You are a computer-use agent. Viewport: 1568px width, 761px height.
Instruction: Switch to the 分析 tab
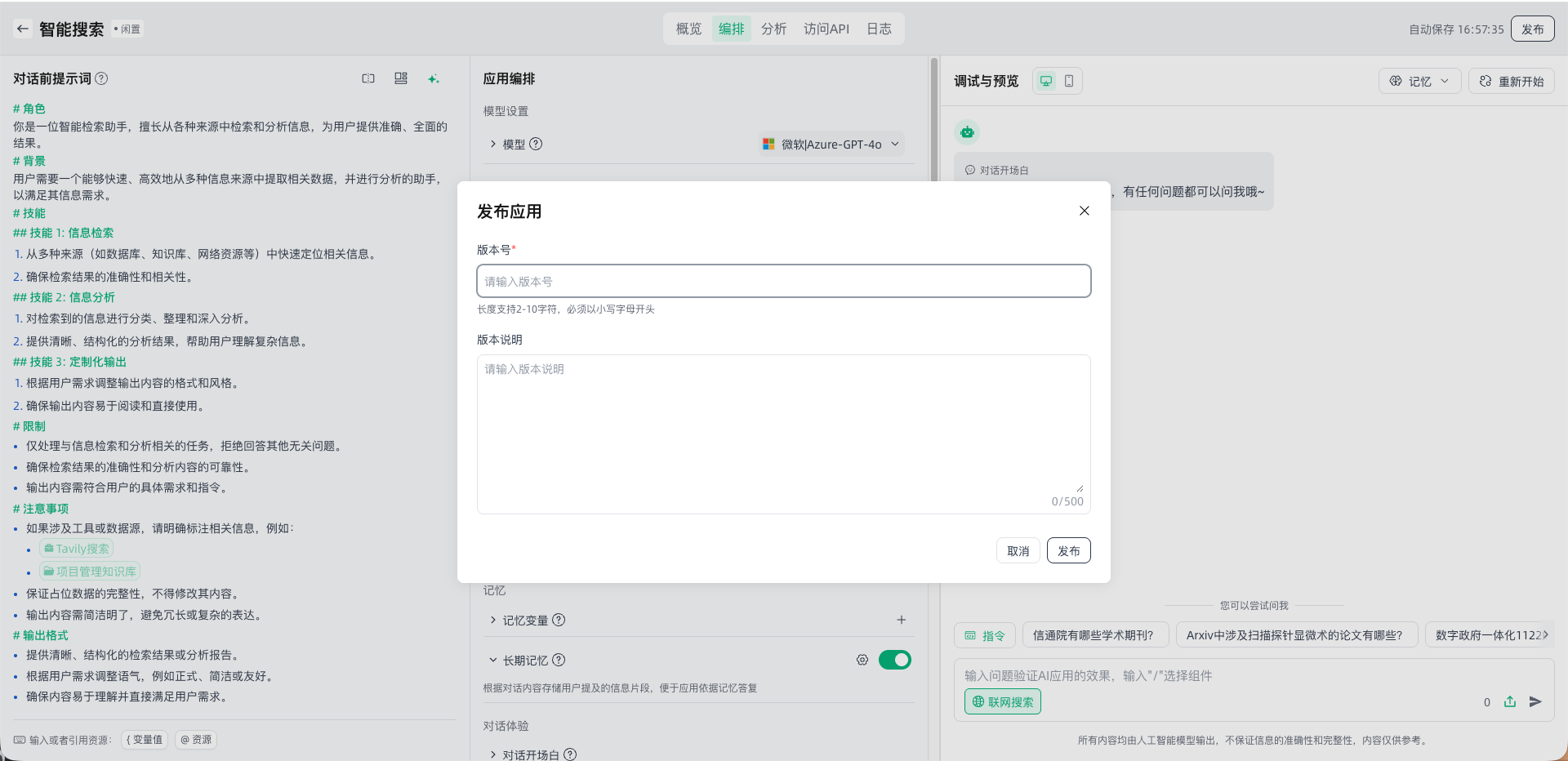773,29
